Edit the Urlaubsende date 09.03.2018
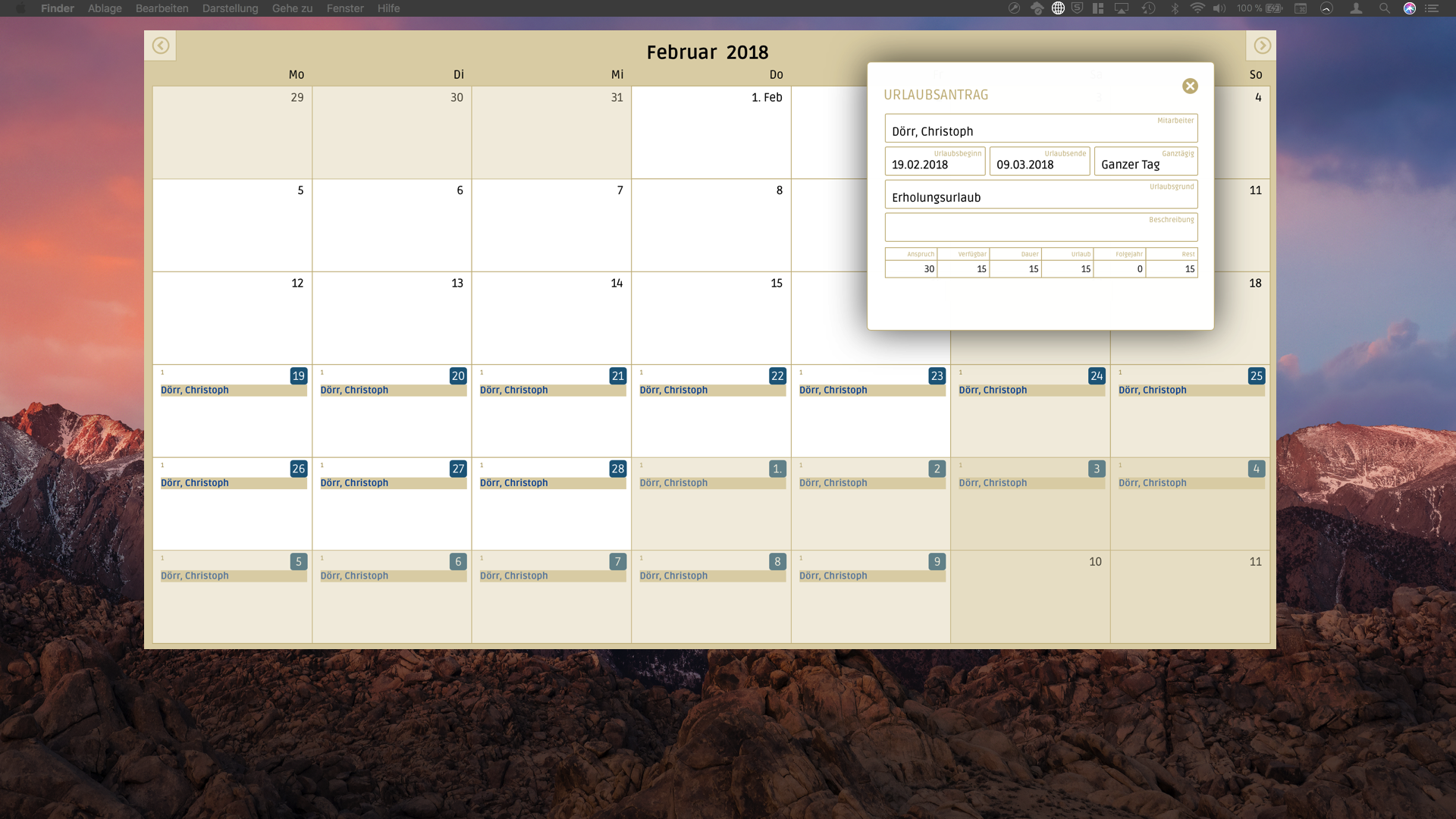This screenshot has width=1456, height=819. 1040,162
